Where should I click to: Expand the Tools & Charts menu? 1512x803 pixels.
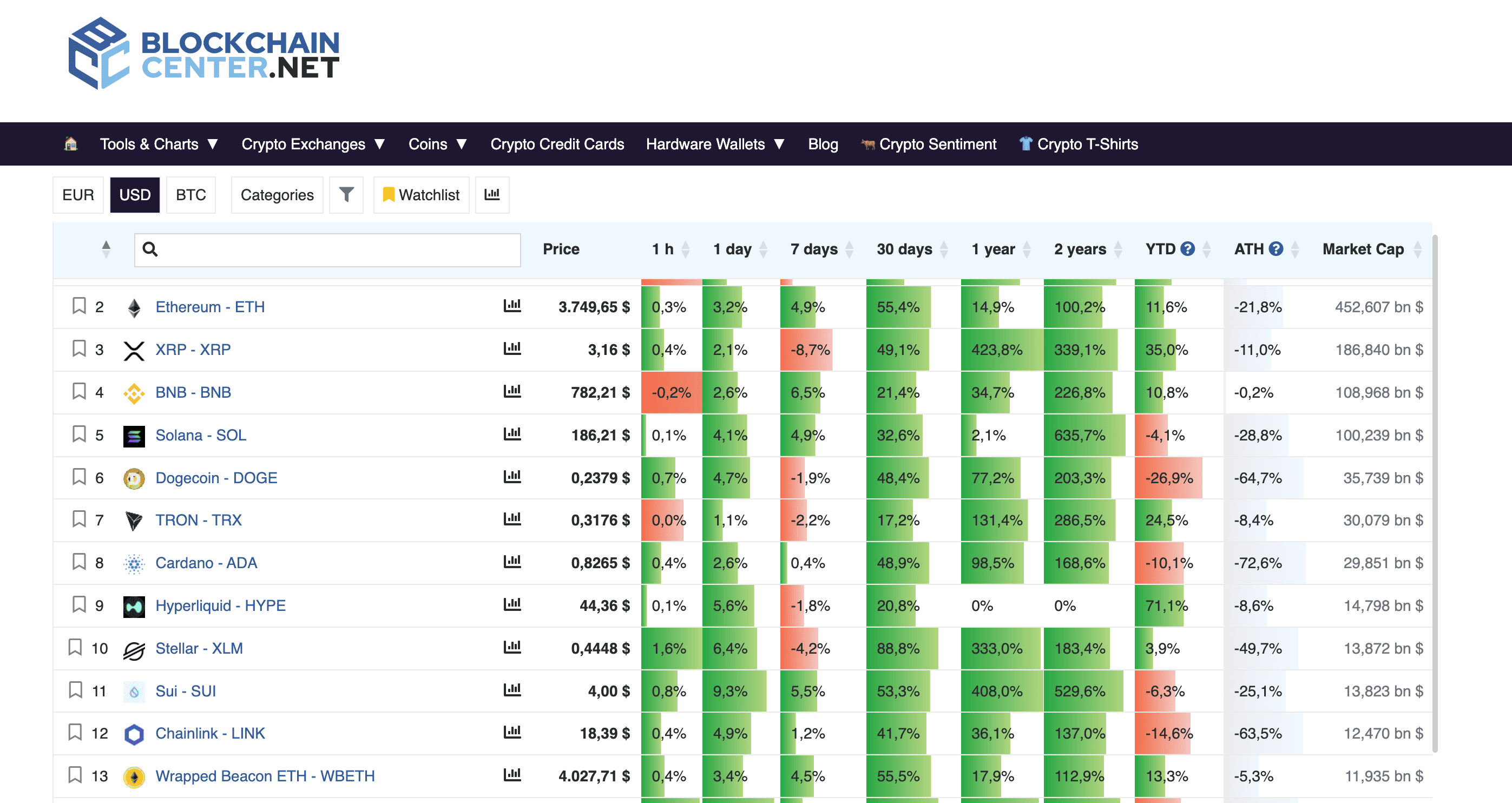(x=159, y=144)
